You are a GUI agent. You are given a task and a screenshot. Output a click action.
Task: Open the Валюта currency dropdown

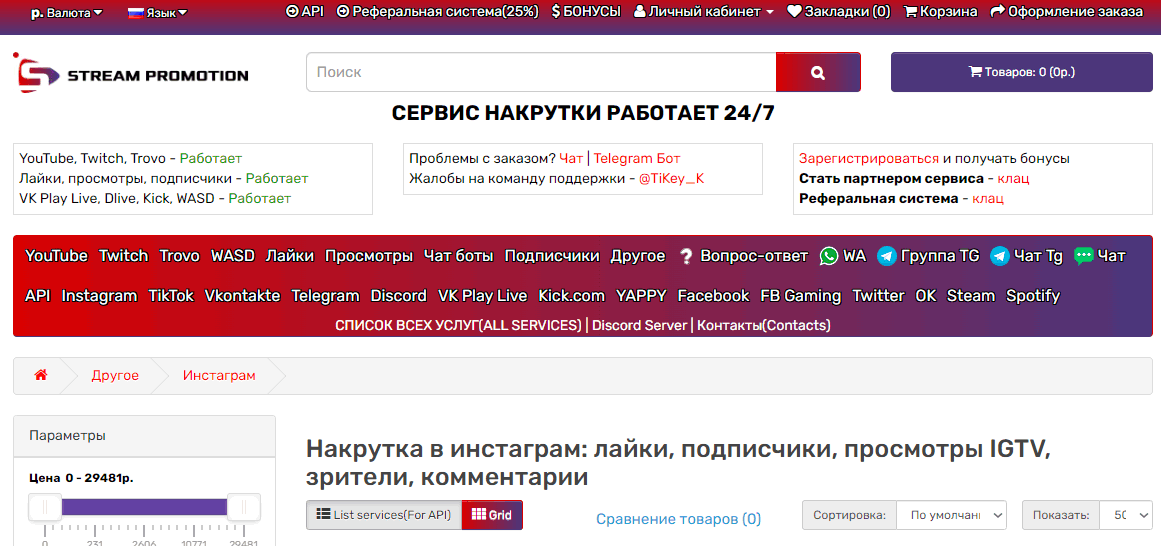click(67, 13)
